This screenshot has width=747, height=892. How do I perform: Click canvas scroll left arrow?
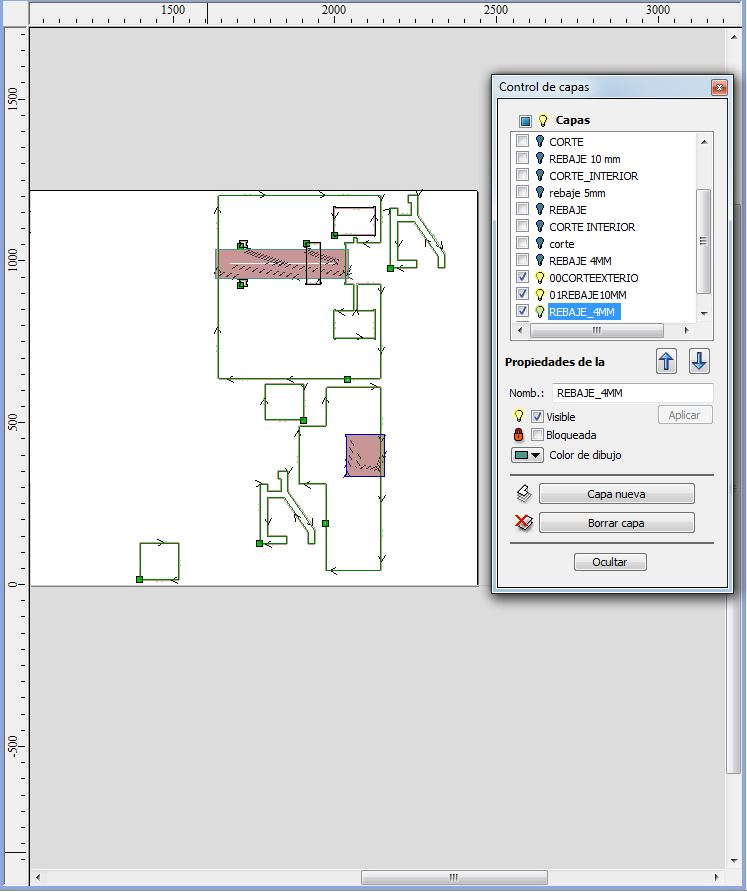(38, 877)
